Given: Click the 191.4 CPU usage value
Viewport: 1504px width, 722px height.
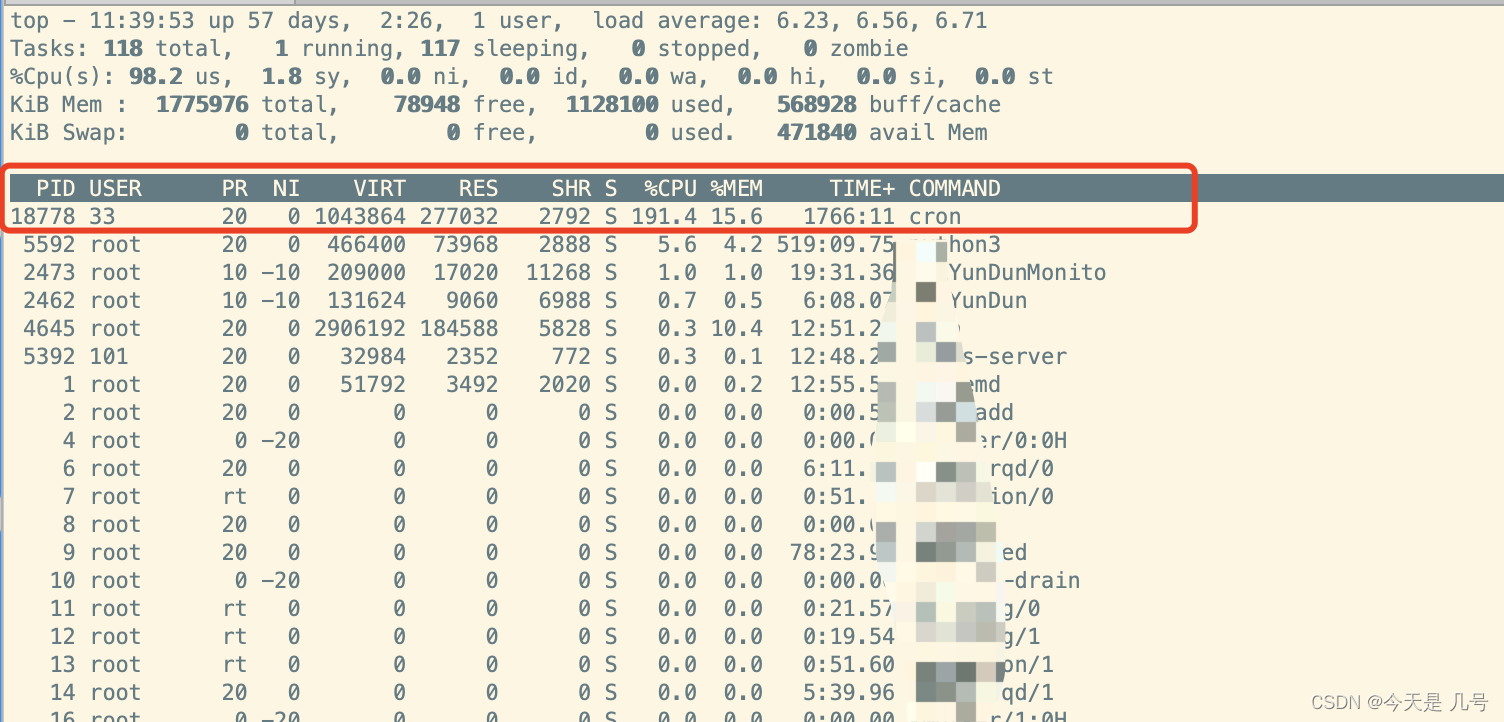Looking at the screenshot, I should pos(664,216).
